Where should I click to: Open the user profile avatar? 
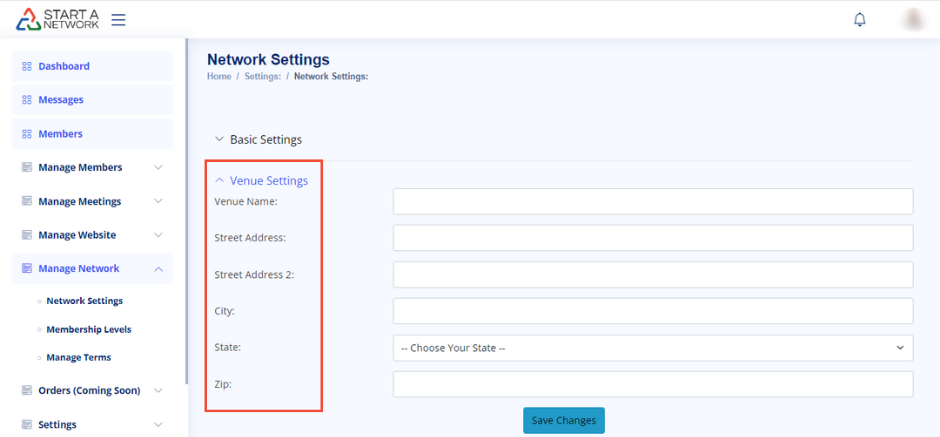[912, 19]
